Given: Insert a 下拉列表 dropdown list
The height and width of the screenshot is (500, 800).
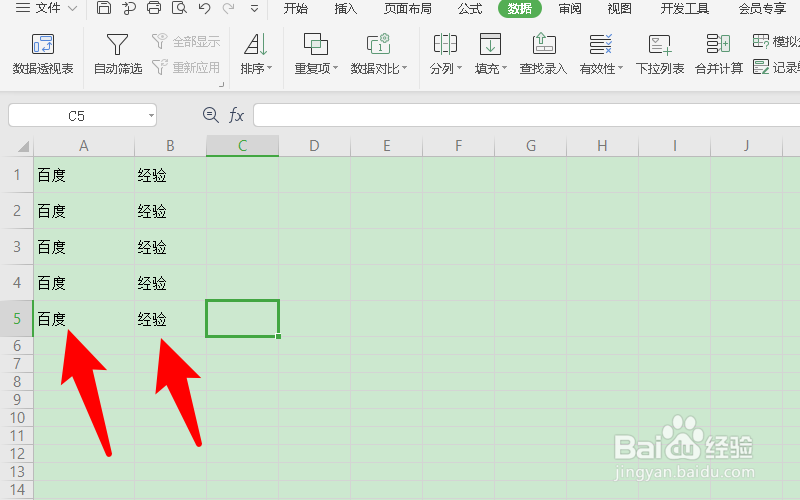Looking at the screenshot, I should [660, 54].
